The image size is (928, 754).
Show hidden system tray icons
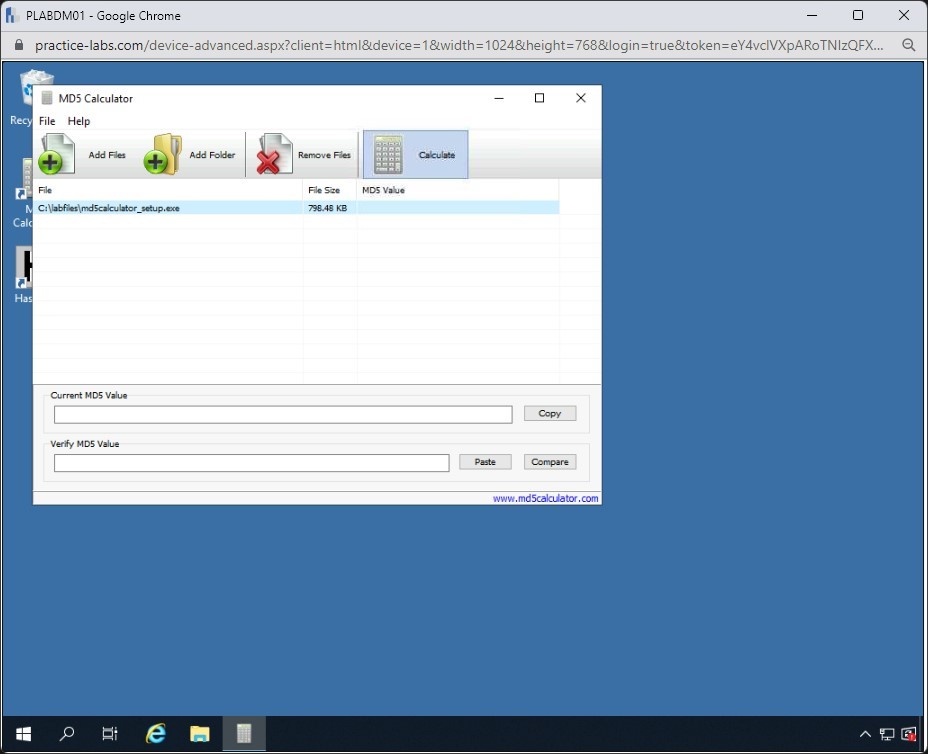[865, 734]
